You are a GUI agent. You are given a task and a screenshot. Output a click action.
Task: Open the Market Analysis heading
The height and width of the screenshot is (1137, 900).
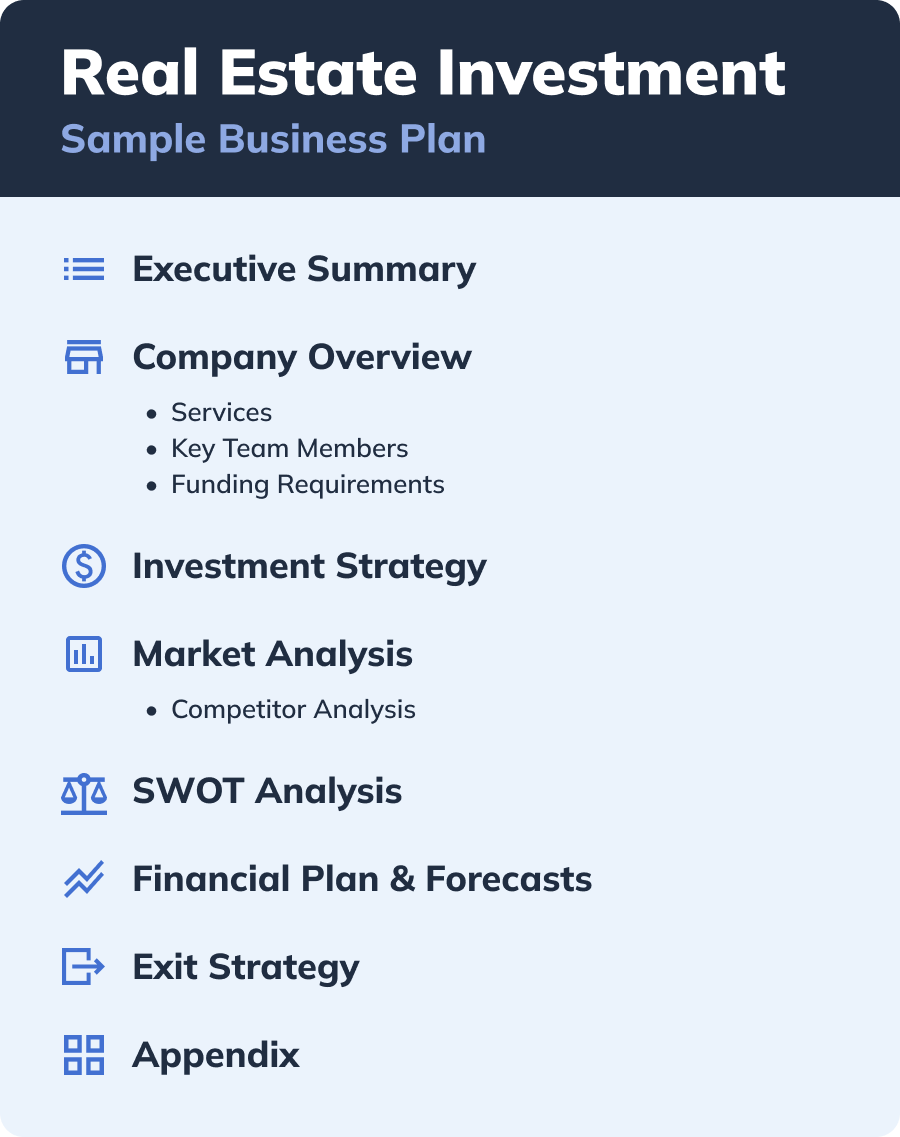click(x=272, y=654)
